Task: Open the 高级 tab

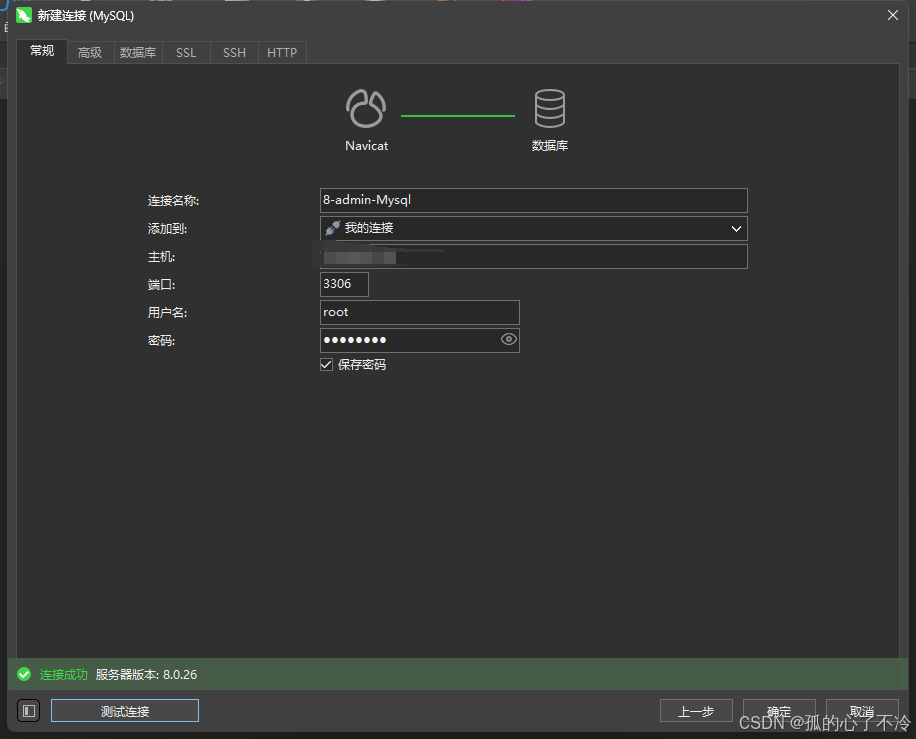Action: (x=90, y=53)
